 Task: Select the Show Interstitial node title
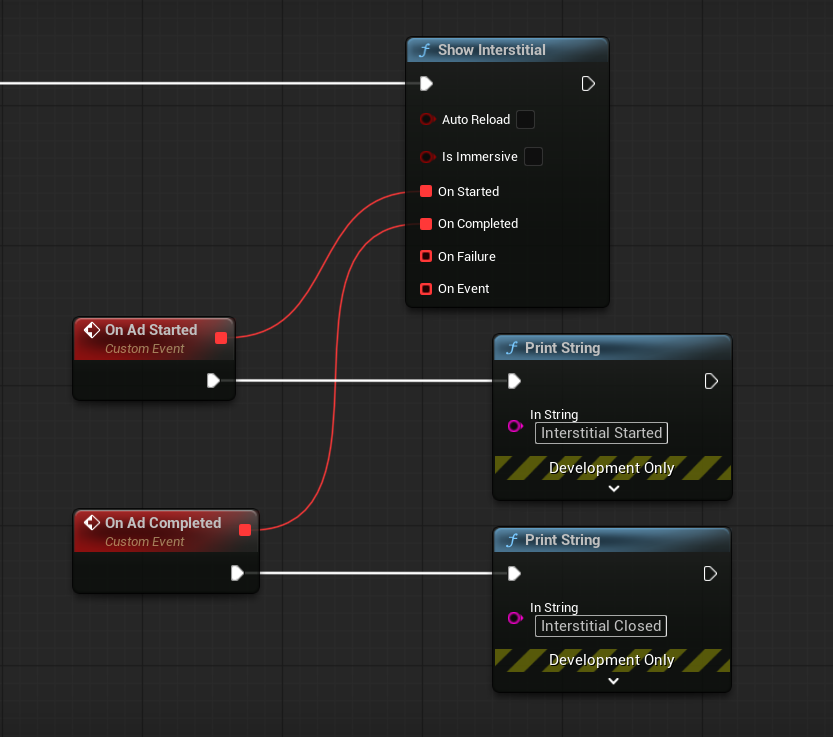click(491, 50)
